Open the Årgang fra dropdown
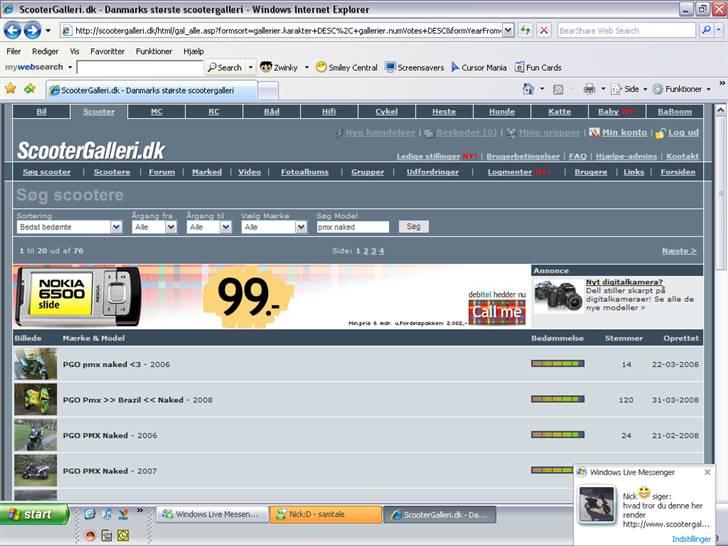The image size is (728, 546). [171, 227]
